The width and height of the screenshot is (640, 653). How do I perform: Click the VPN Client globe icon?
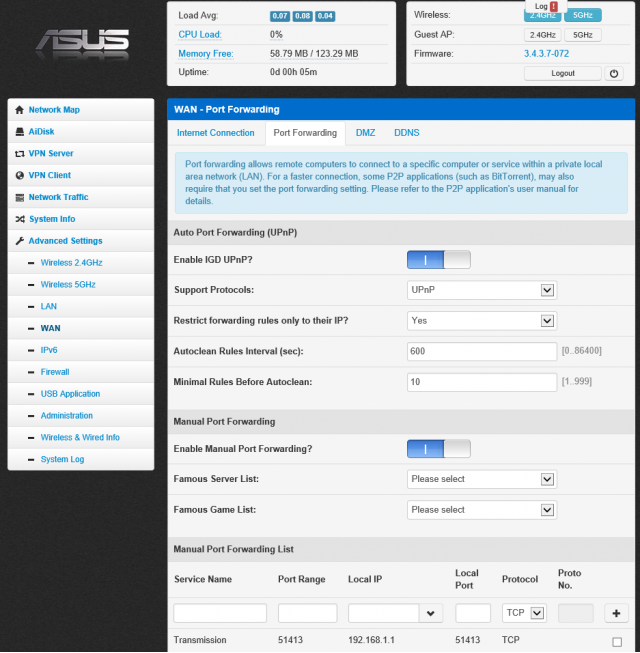point(19,175)
